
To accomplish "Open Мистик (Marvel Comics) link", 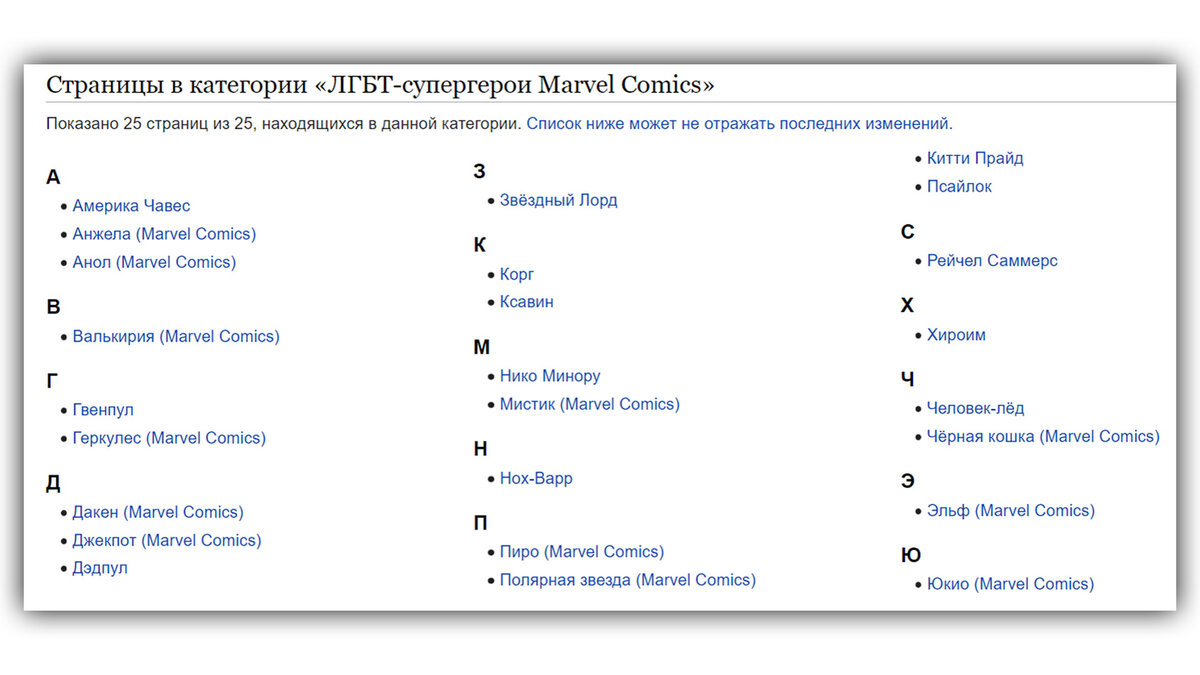I will click(590, 404).
